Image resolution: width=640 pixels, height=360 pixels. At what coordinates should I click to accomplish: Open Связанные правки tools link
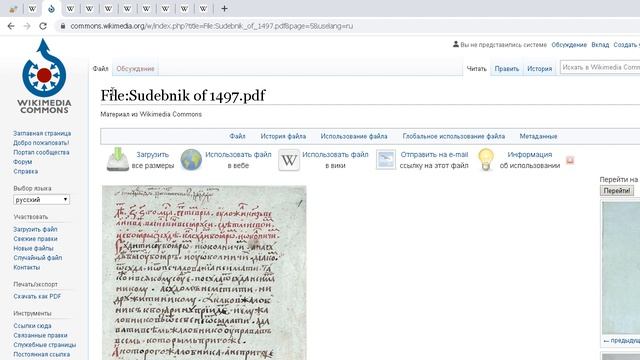pyautogui.click(x=40, y=335)
